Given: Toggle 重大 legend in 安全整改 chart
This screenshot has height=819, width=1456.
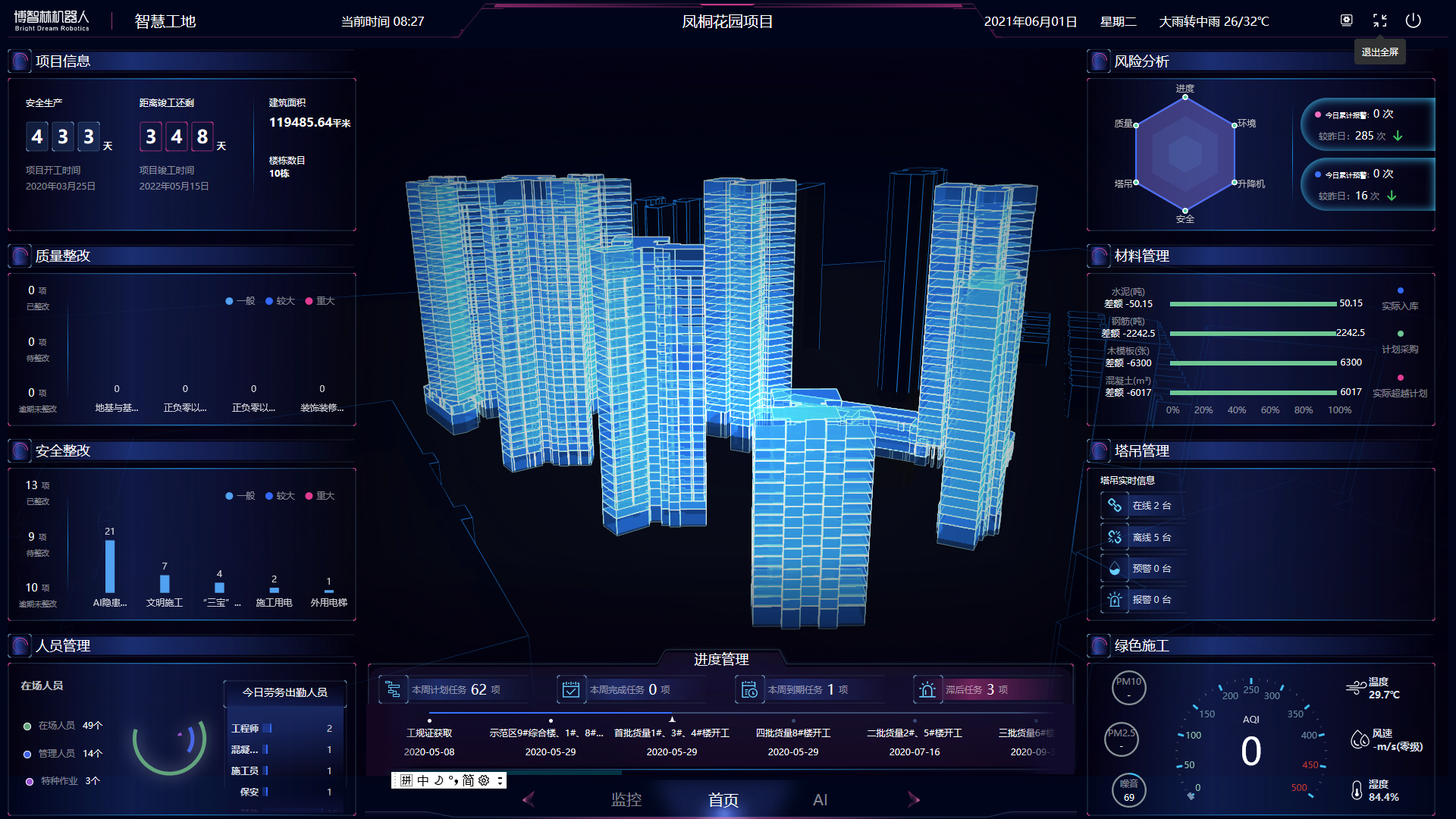Looking at the screenshot, I should coord(319,496).
